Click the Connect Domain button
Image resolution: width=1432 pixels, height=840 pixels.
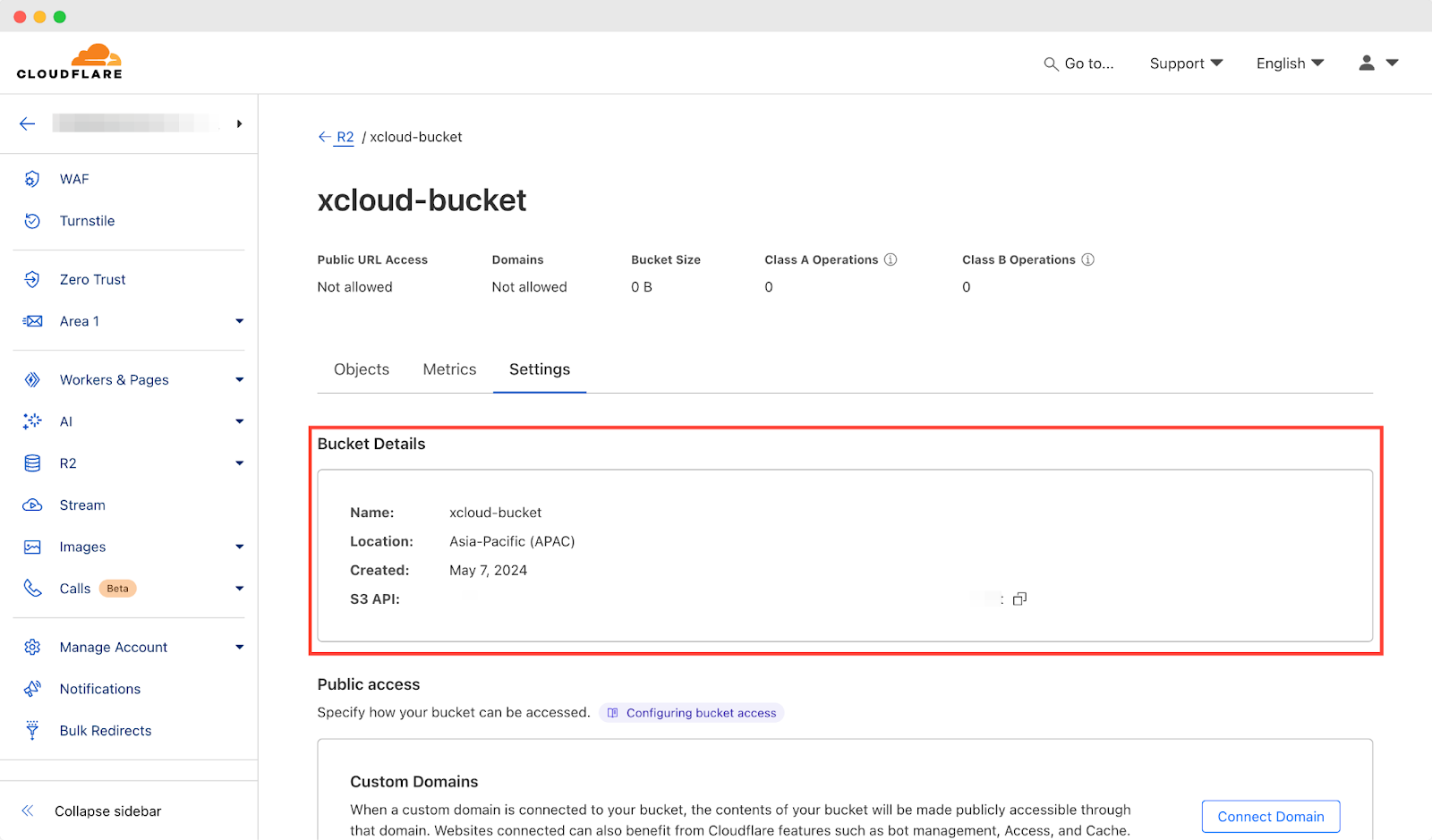pos(1270,817)
